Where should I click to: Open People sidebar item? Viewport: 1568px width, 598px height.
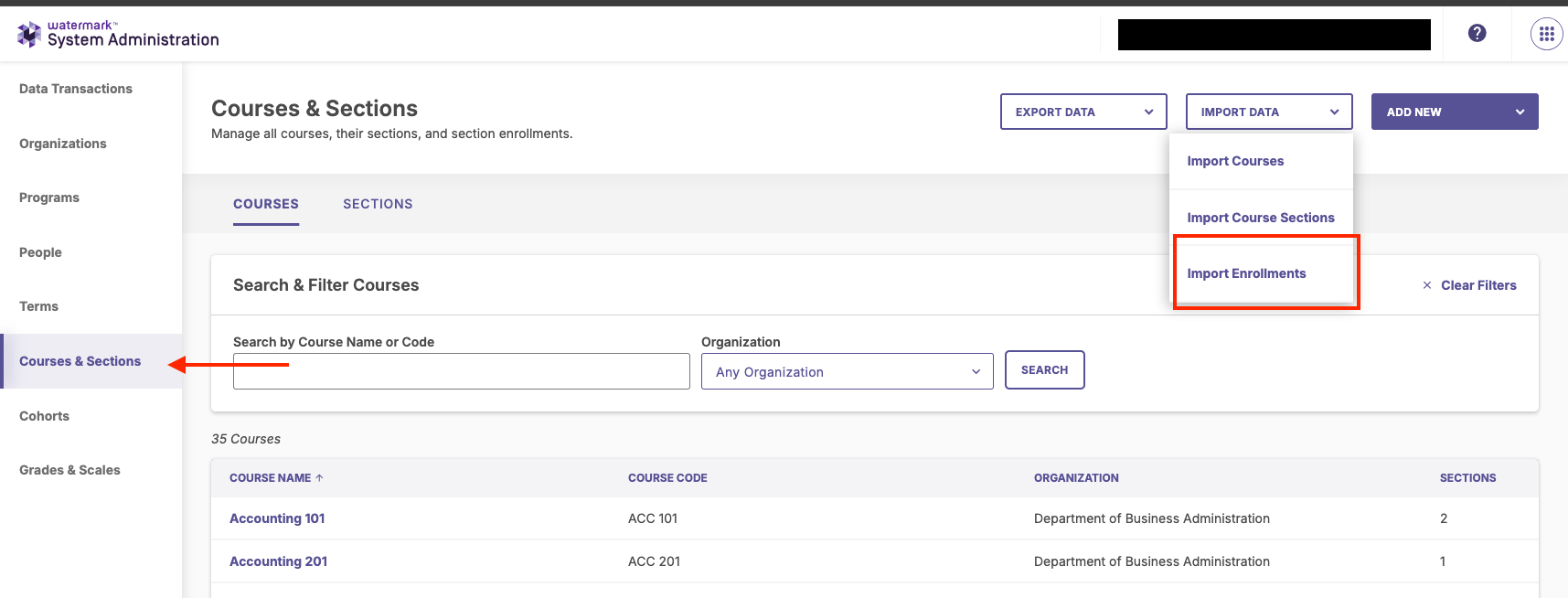click(40, 252)
